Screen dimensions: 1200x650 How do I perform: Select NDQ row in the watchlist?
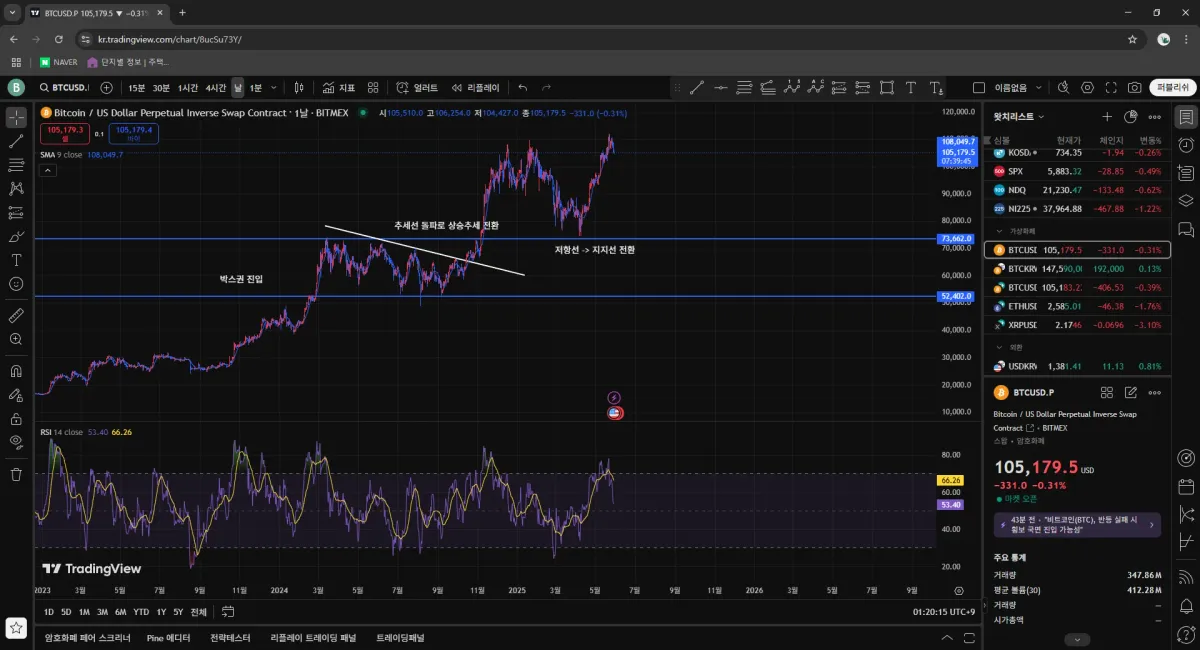[x=1077, y=190]
